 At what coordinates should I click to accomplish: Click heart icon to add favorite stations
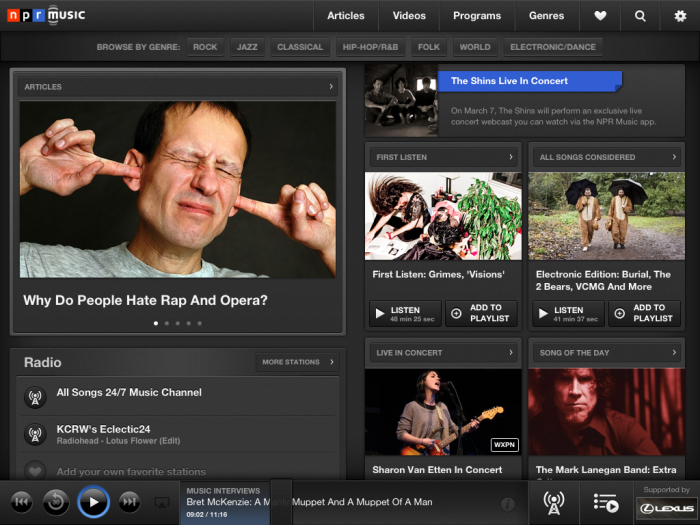pos(35,471)
